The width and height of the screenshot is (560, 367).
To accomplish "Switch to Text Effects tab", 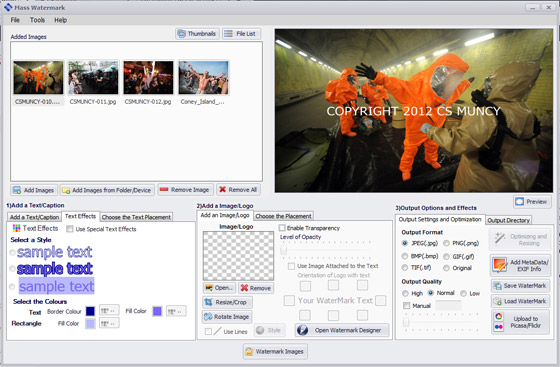I will (x=80, y=216).
